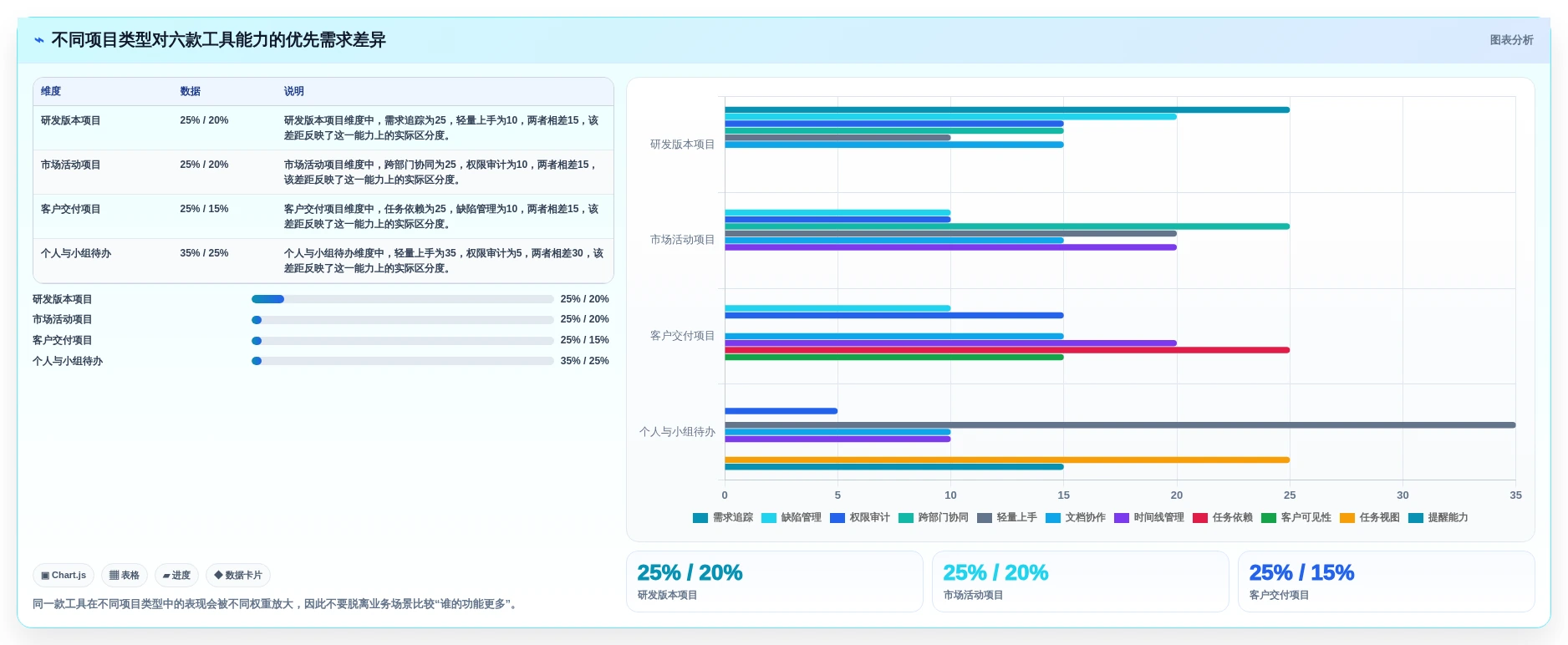Toggle the 提醒能力 legend item
The height and width of the screenshot is (645, 1568).
[x=1438, y=518]
